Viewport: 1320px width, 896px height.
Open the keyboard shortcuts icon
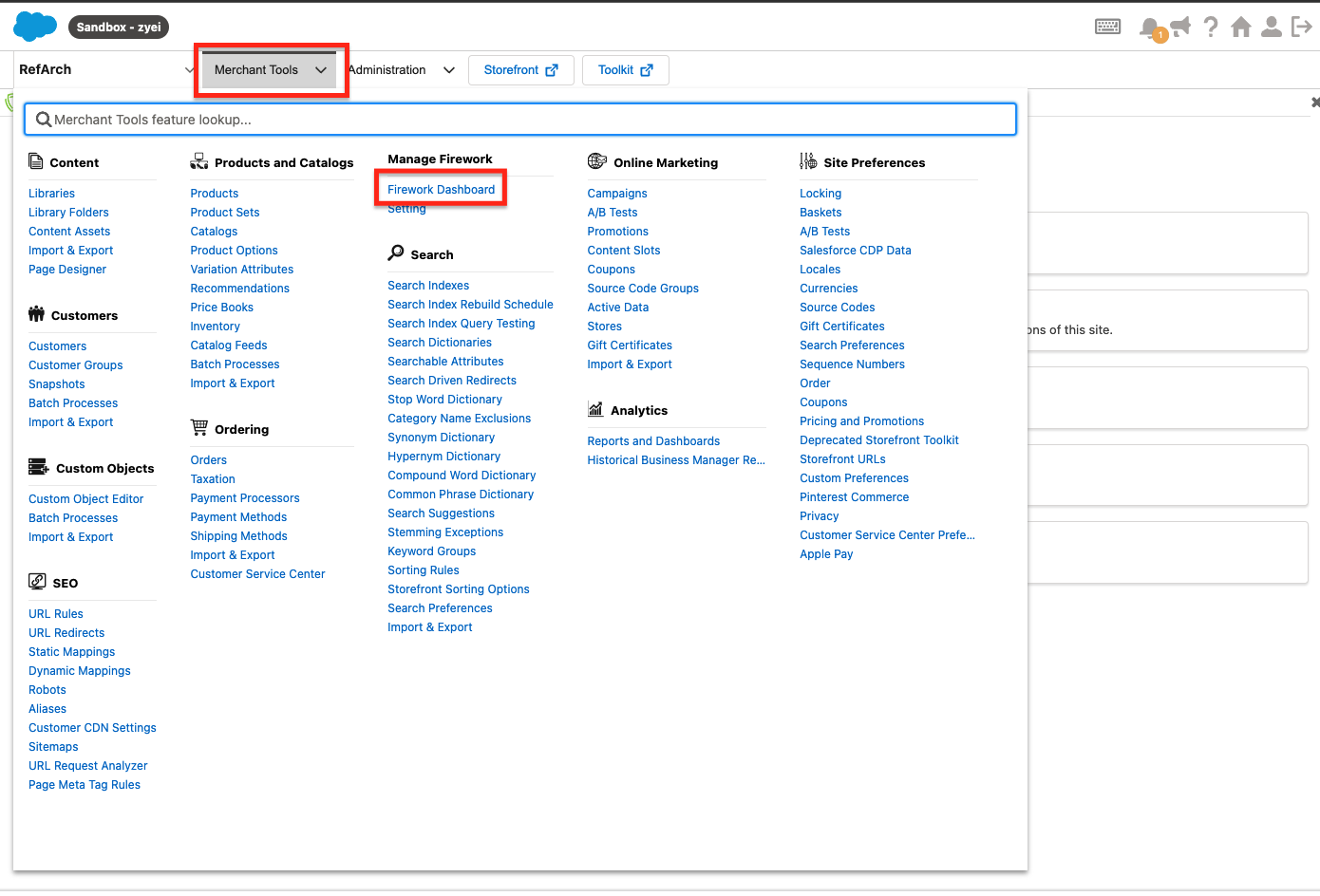[x=1107, y=28]
